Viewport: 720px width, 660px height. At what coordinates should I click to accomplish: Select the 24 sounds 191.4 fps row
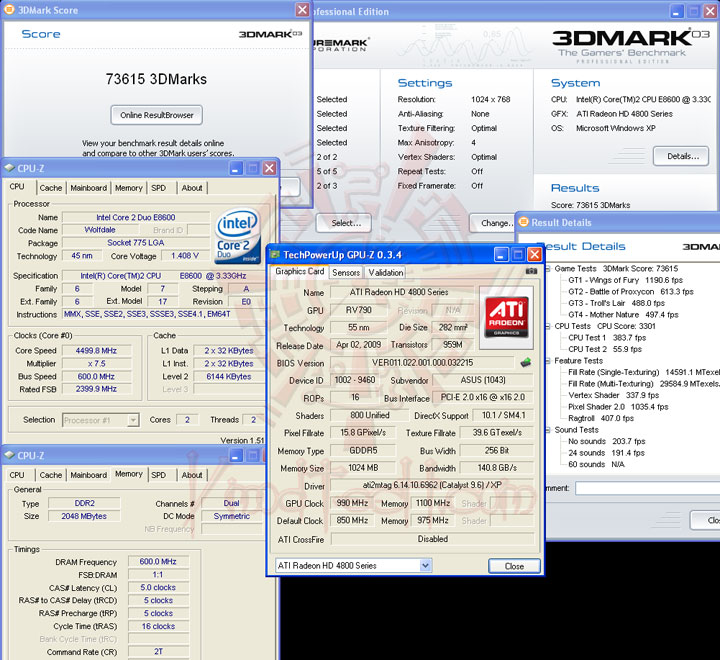point(607,453)
